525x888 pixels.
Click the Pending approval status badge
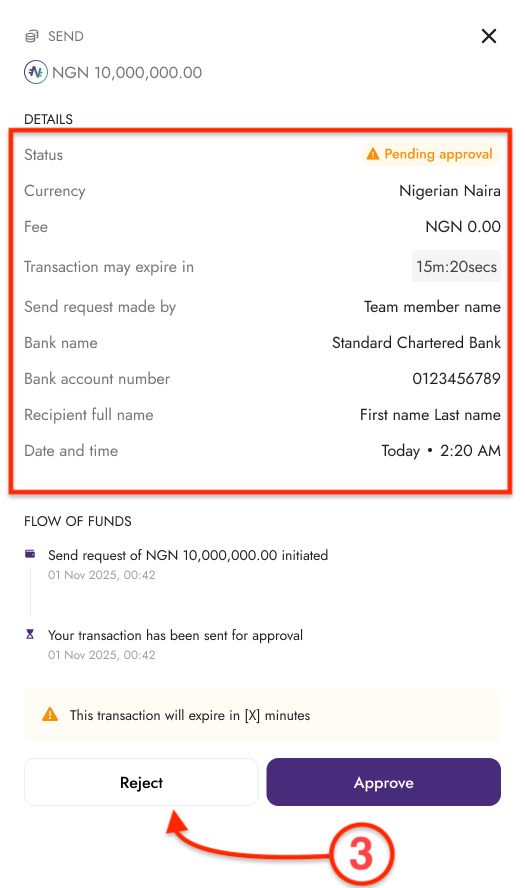click(x=431, y=154)
